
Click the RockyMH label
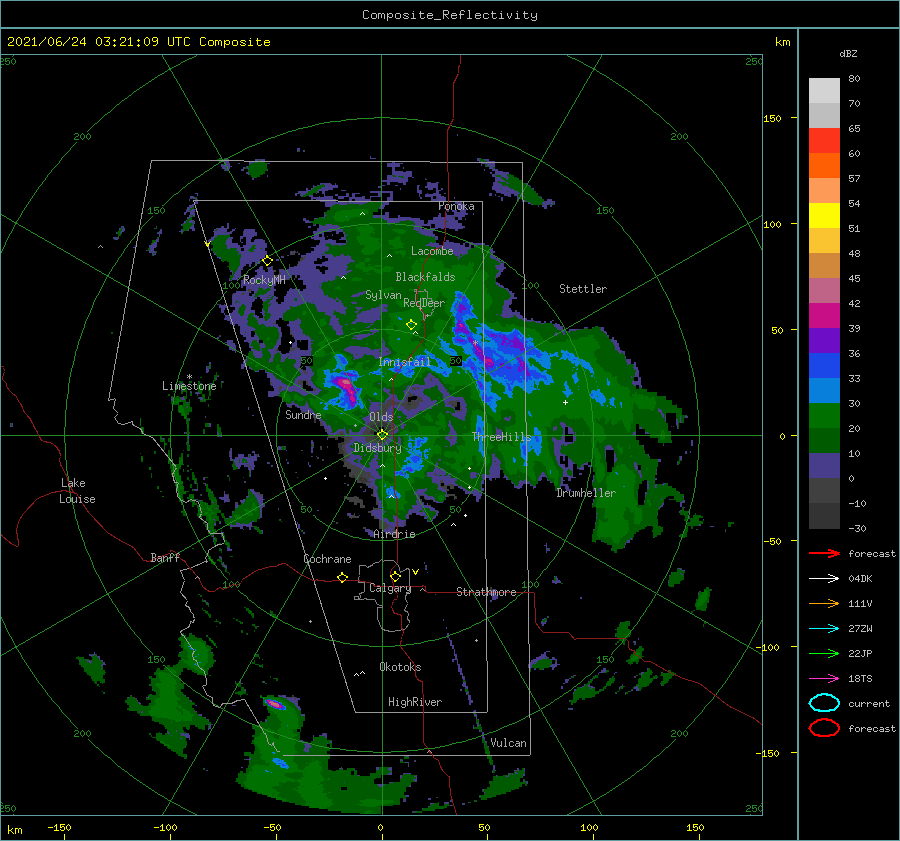click(x=264, y=280)
